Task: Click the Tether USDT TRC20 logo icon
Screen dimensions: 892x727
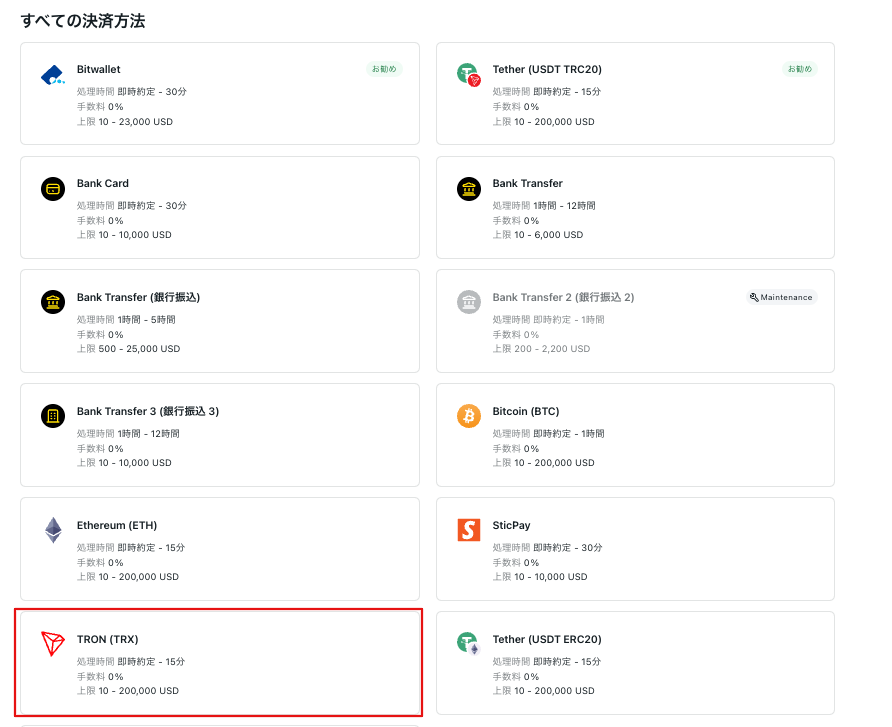Action: [x=469, y=75]
